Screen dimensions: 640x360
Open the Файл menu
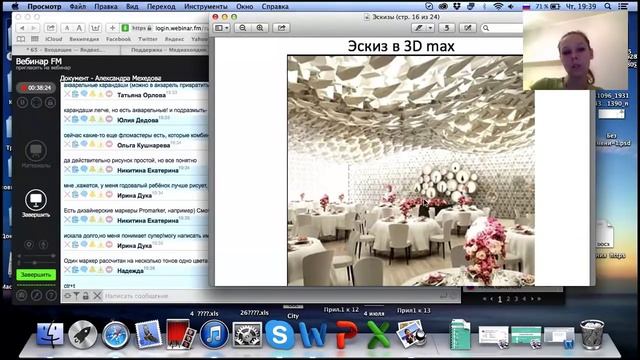click(78, 7)
